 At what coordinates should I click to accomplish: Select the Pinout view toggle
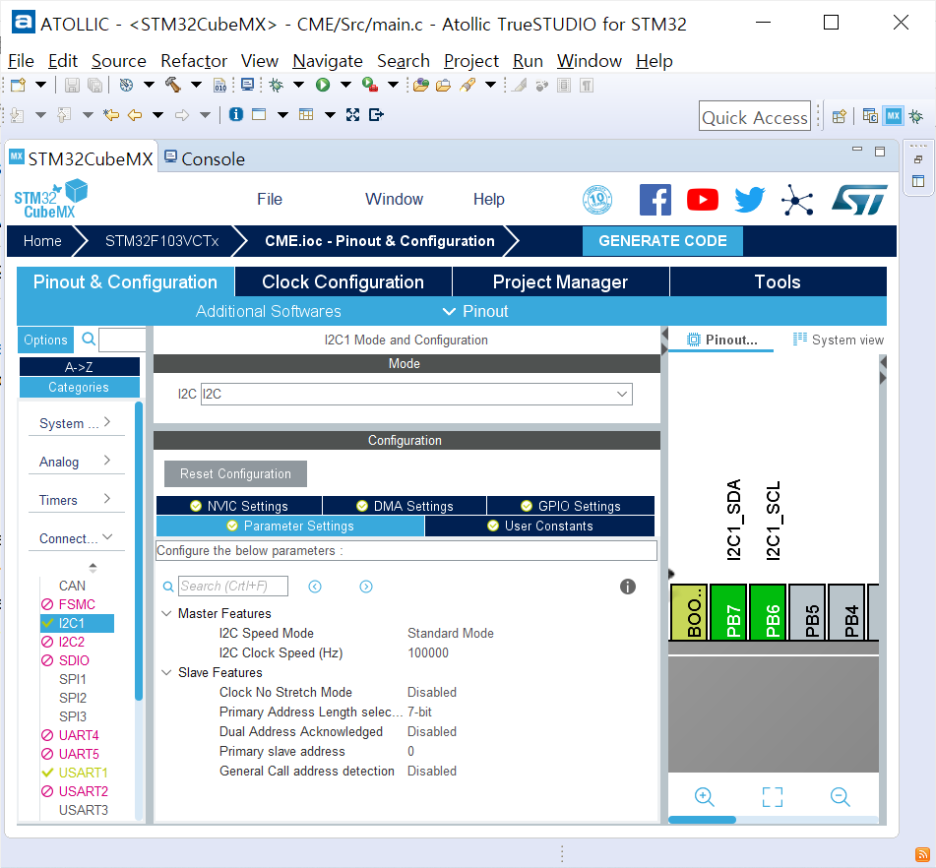[722, 340]
